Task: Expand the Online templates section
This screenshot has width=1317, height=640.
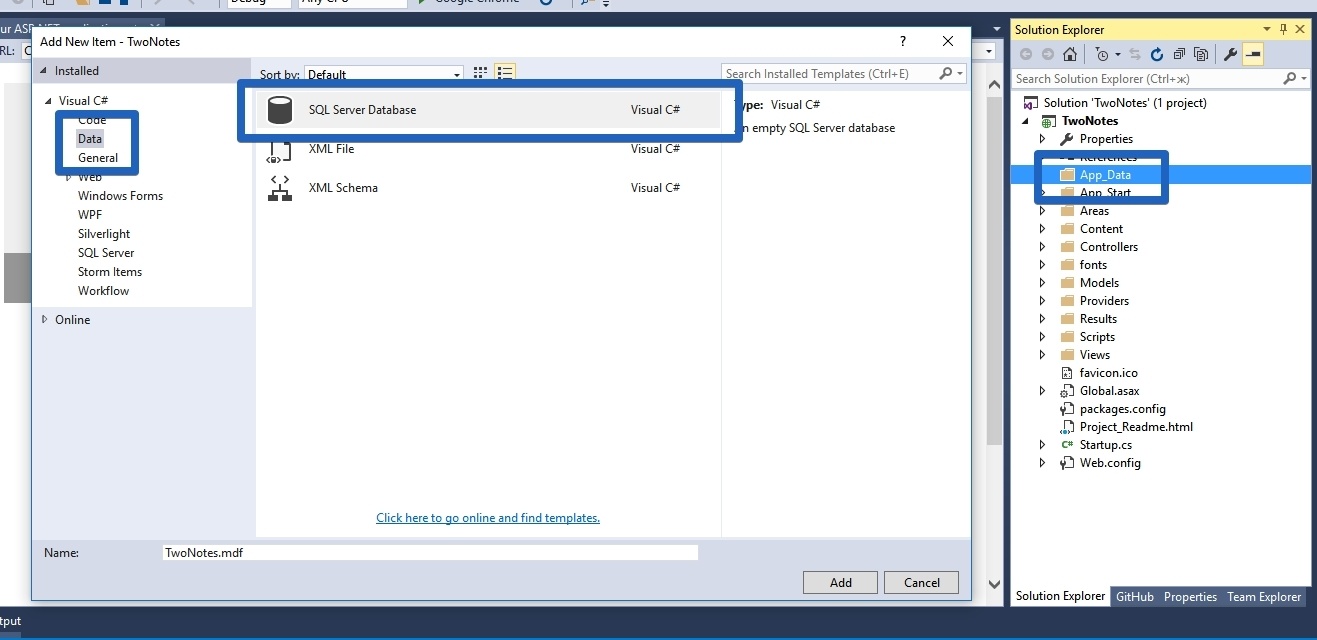Action: 44,320
